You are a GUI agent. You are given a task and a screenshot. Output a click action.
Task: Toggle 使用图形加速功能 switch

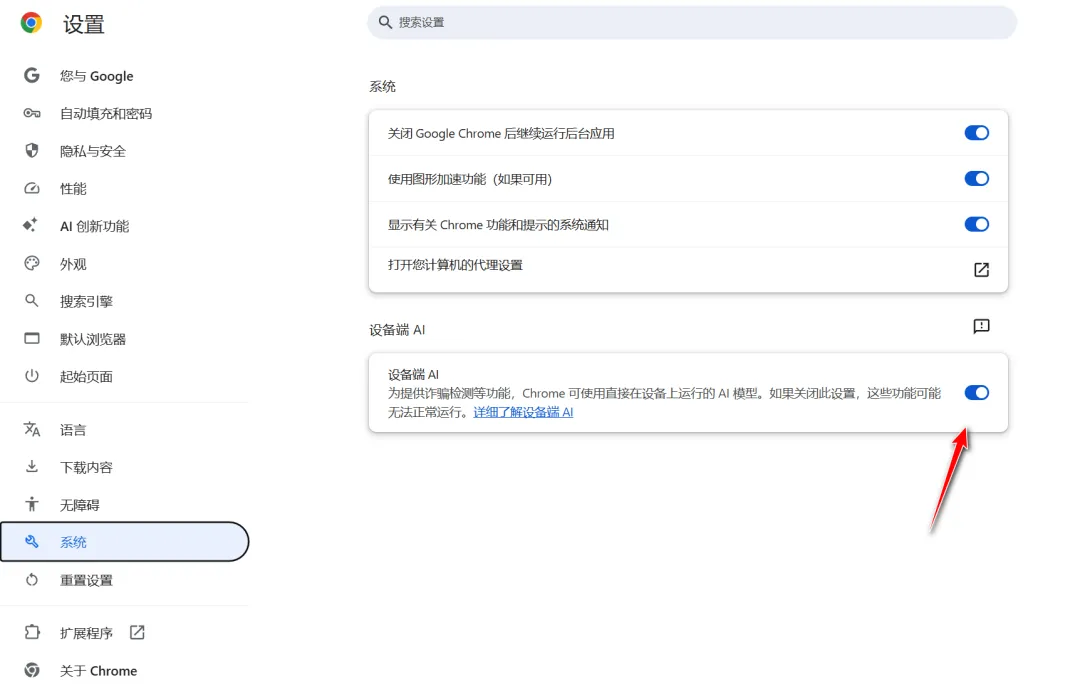(976, 178)
